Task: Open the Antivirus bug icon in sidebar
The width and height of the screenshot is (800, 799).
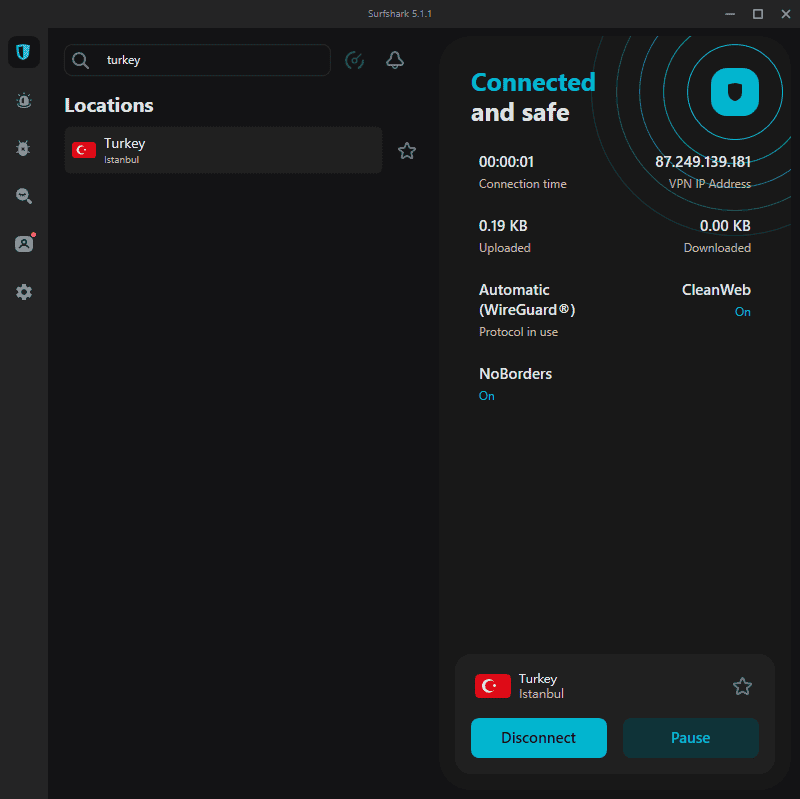Action: click(23, 148)
